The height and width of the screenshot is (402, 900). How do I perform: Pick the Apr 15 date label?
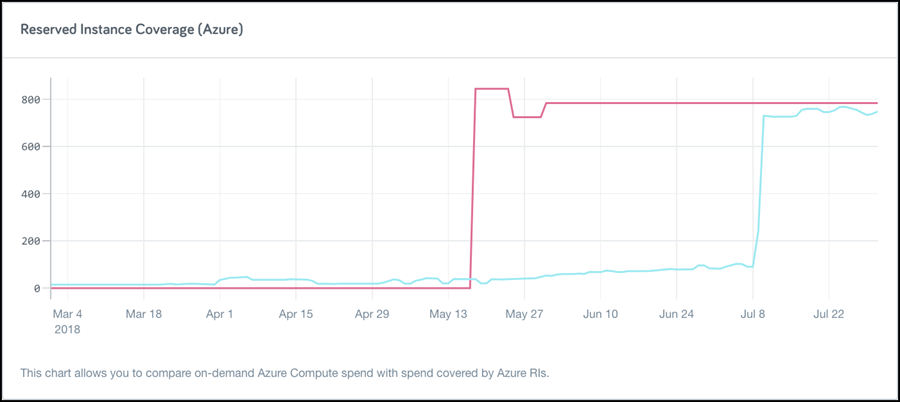(295, 314)
